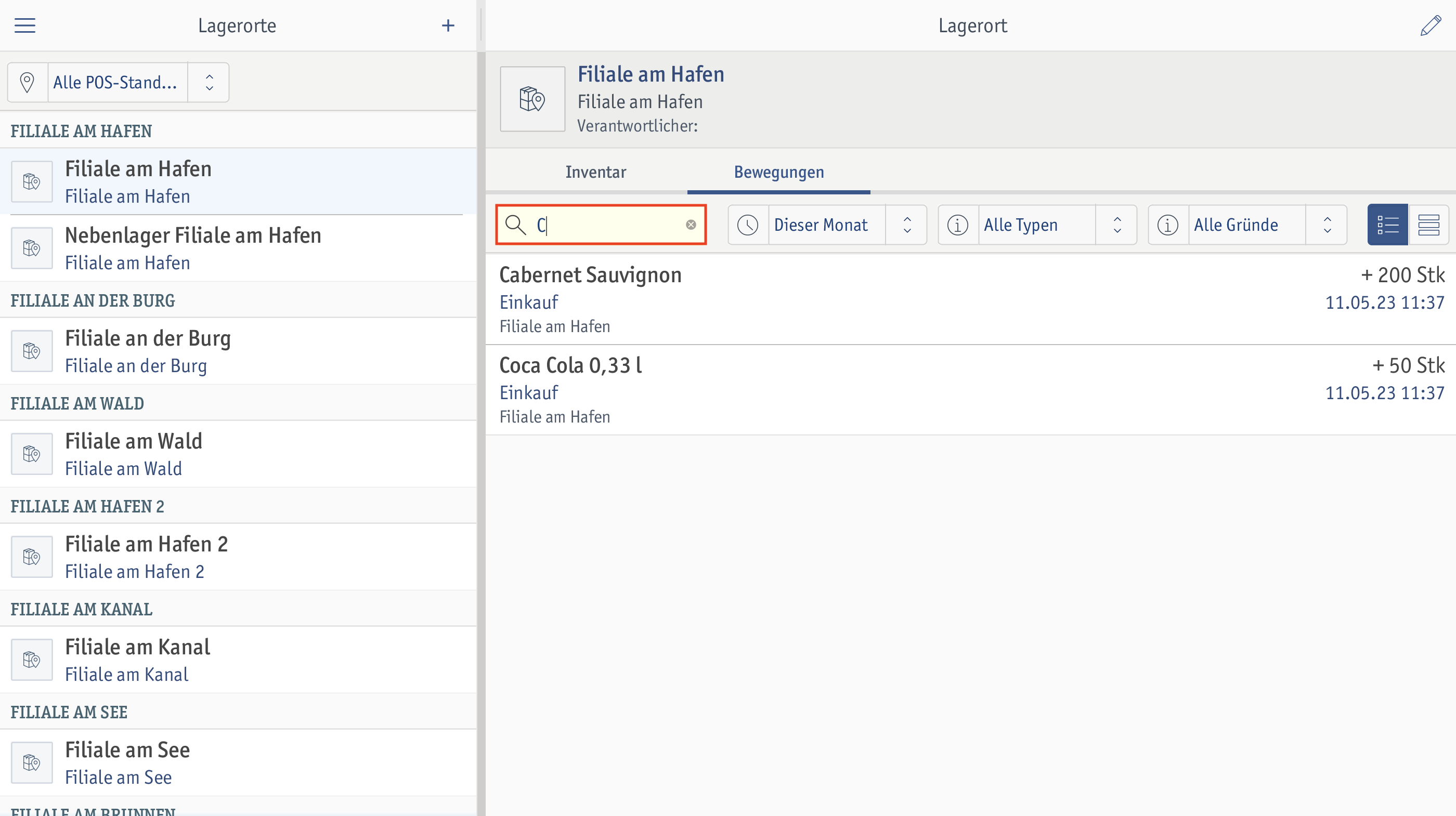Click the storage icon of Filiale am See

point(32,762)
